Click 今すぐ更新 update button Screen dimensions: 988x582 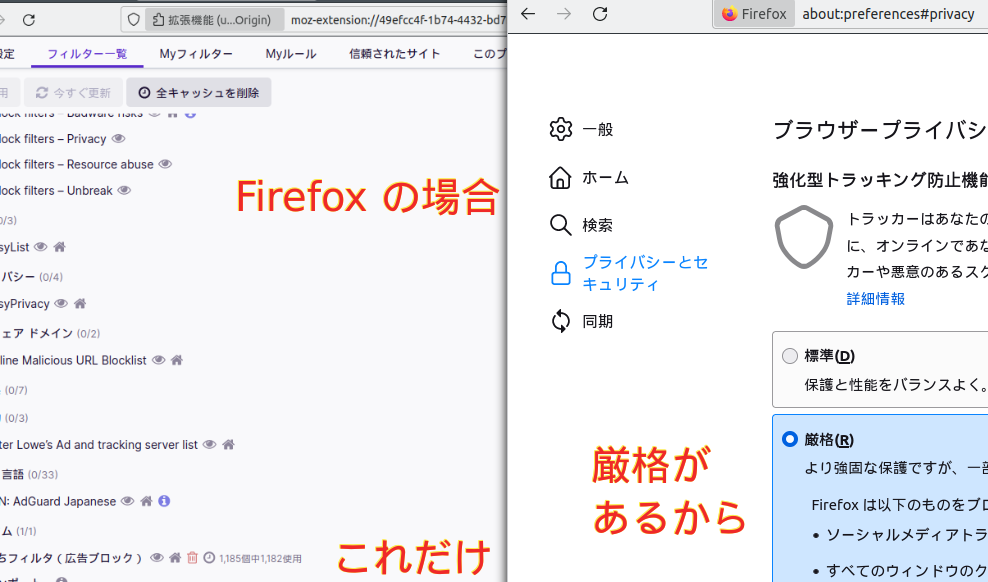[73, 93]
